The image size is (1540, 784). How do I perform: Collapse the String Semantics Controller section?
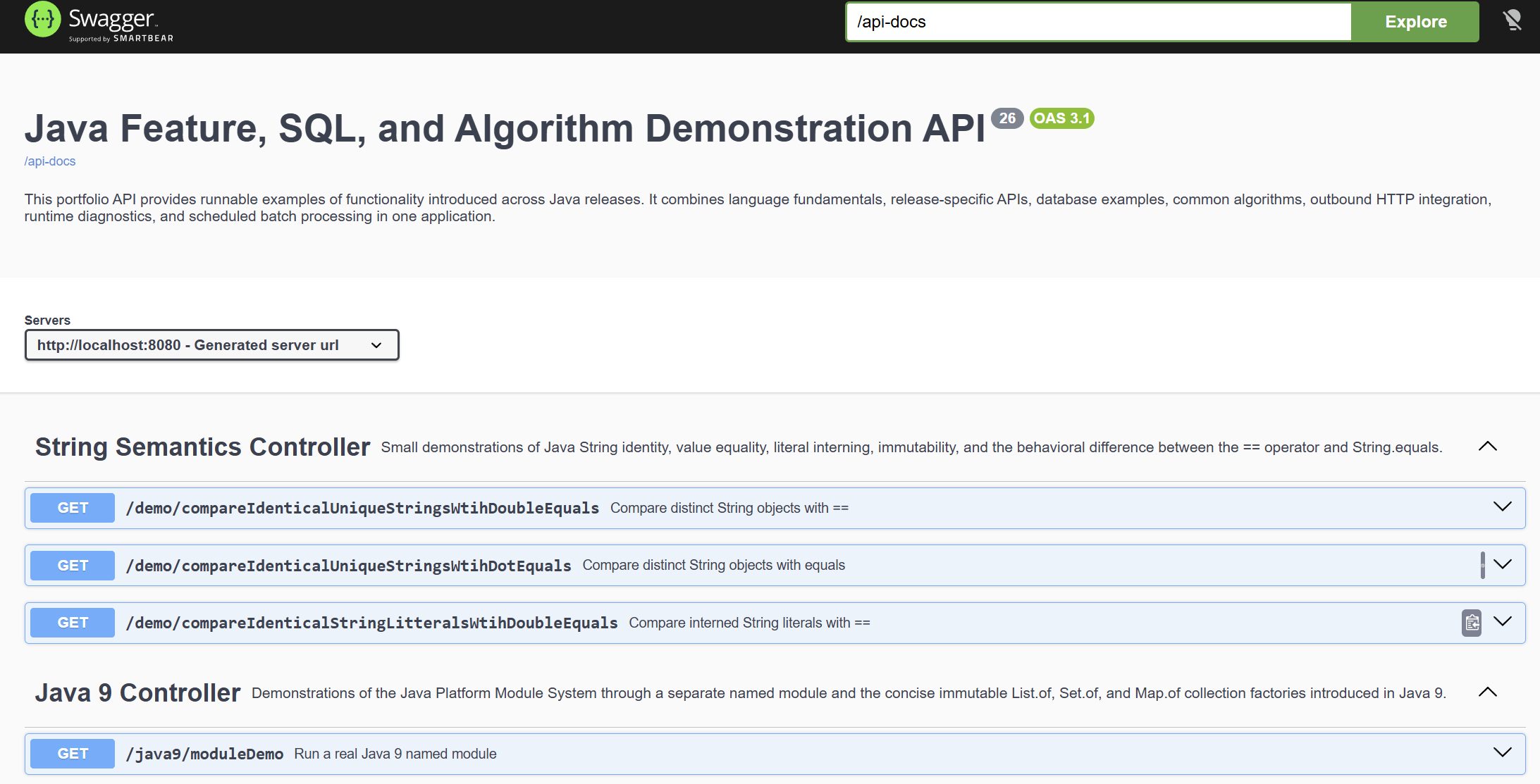(x=1487, y=447)
